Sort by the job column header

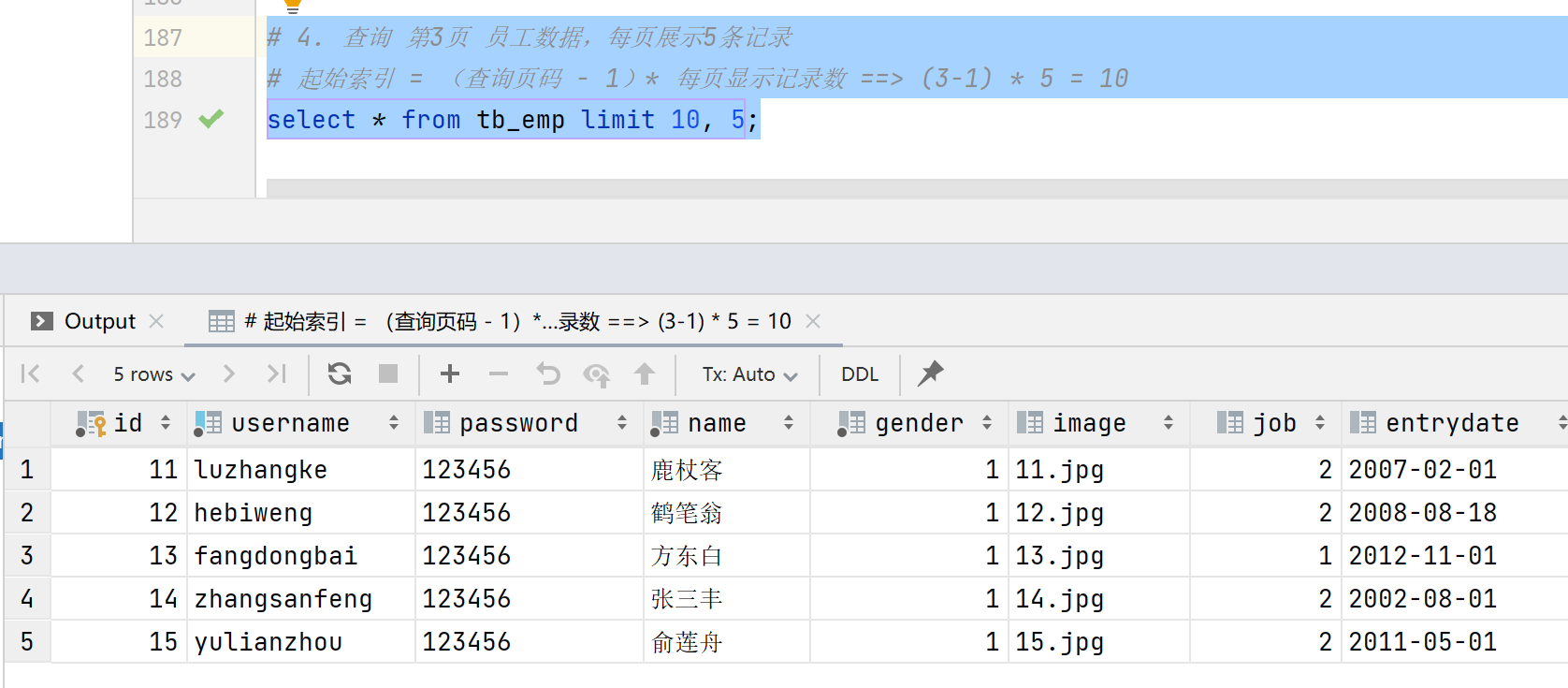(x=1266, y=423)
